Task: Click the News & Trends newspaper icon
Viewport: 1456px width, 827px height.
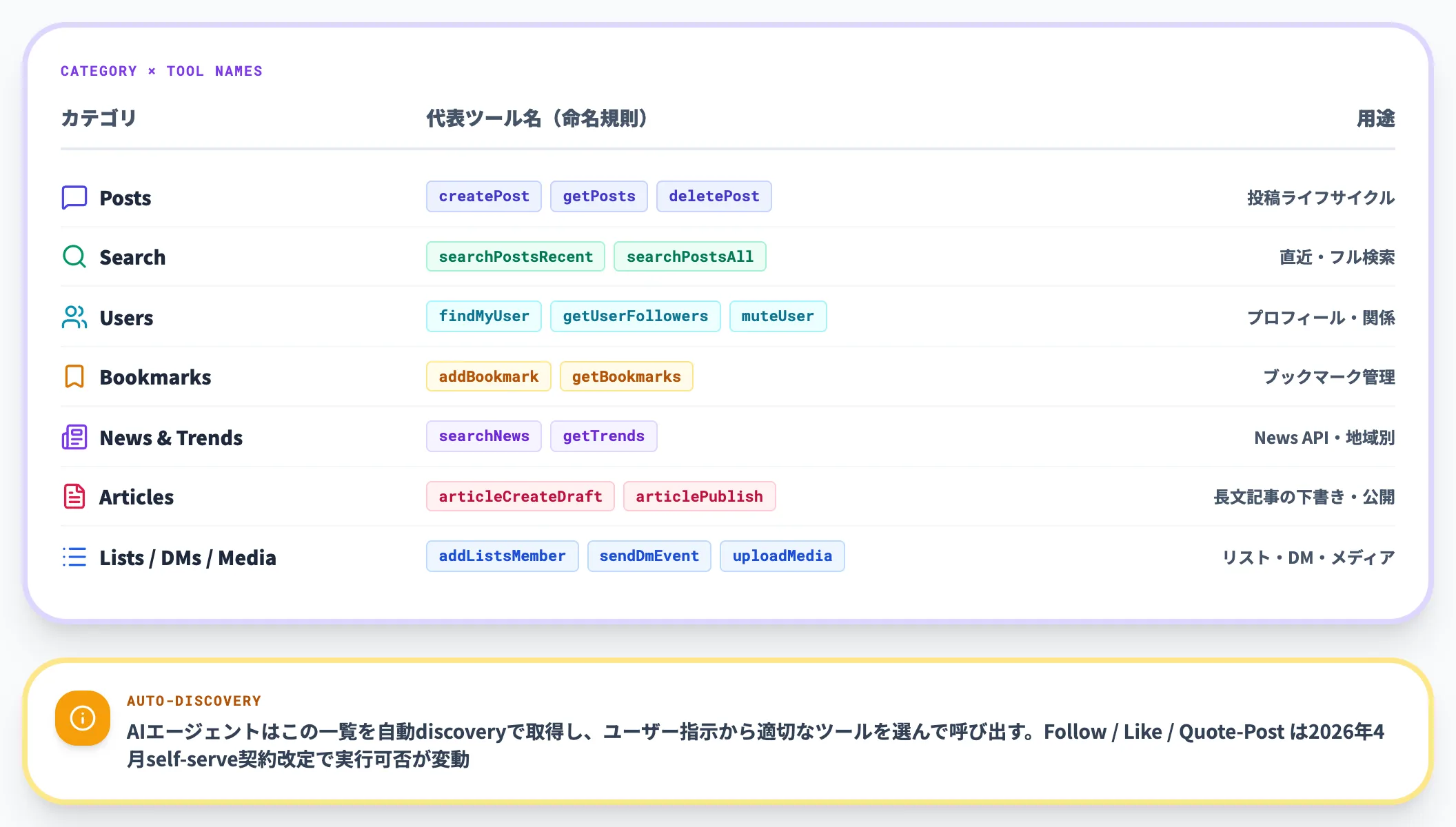Action: 74,438
